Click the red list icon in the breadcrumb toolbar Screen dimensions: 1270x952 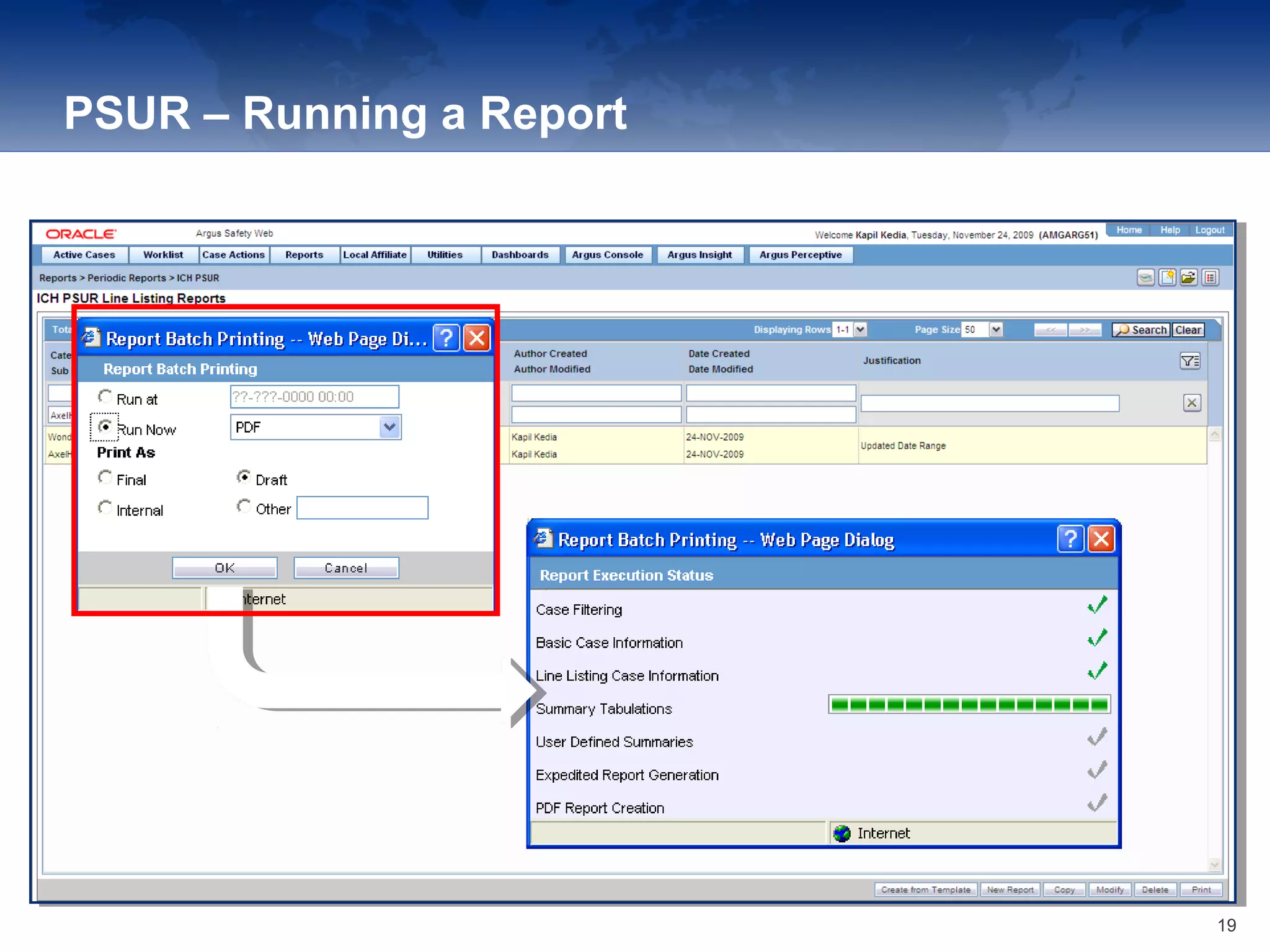pyautogui.click(x=1210, y=278)
